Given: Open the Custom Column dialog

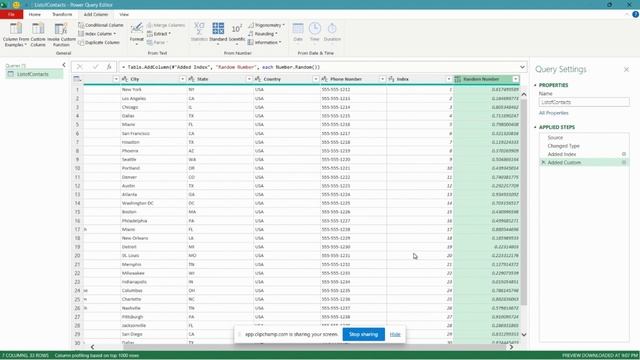Looking at the screenshot, I should (x=38, y=34).
